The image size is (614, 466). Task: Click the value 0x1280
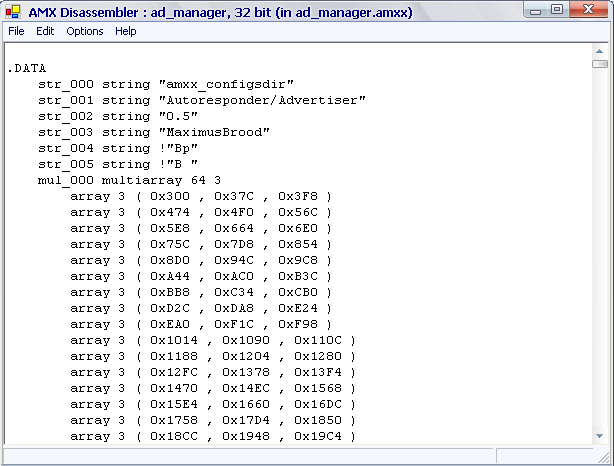[x=318, y=356]
